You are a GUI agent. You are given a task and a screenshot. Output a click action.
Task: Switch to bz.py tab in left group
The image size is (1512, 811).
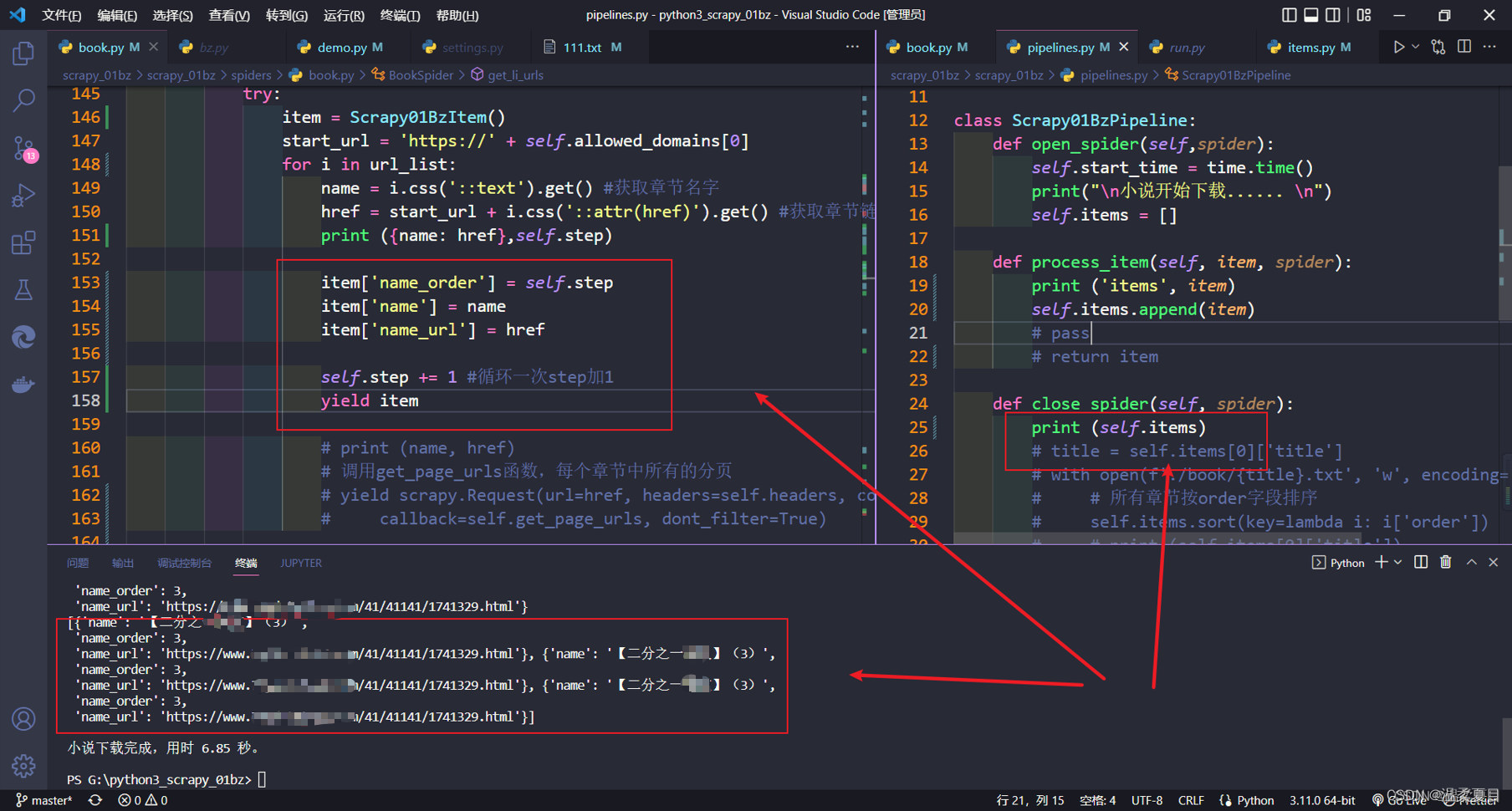(214, 48)
